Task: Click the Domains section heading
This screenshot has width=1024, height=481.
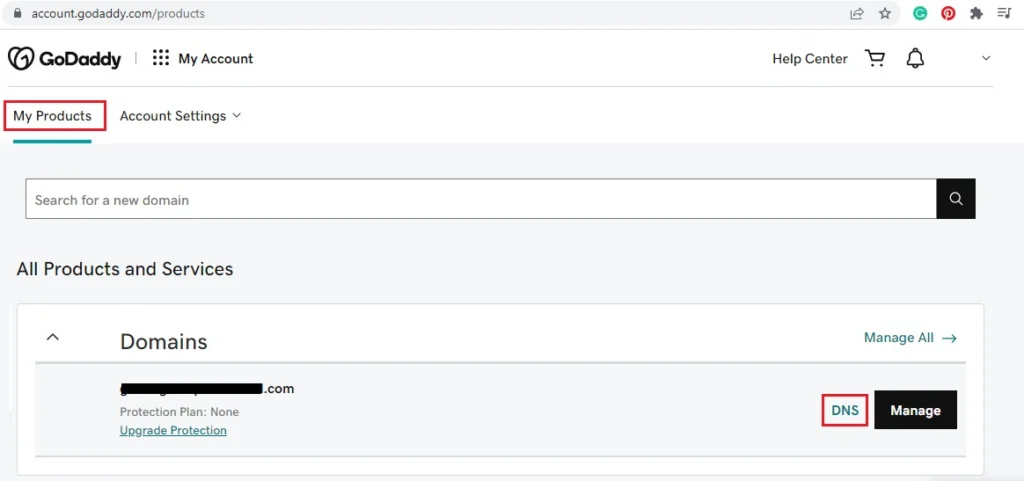Action: [163, 341]
